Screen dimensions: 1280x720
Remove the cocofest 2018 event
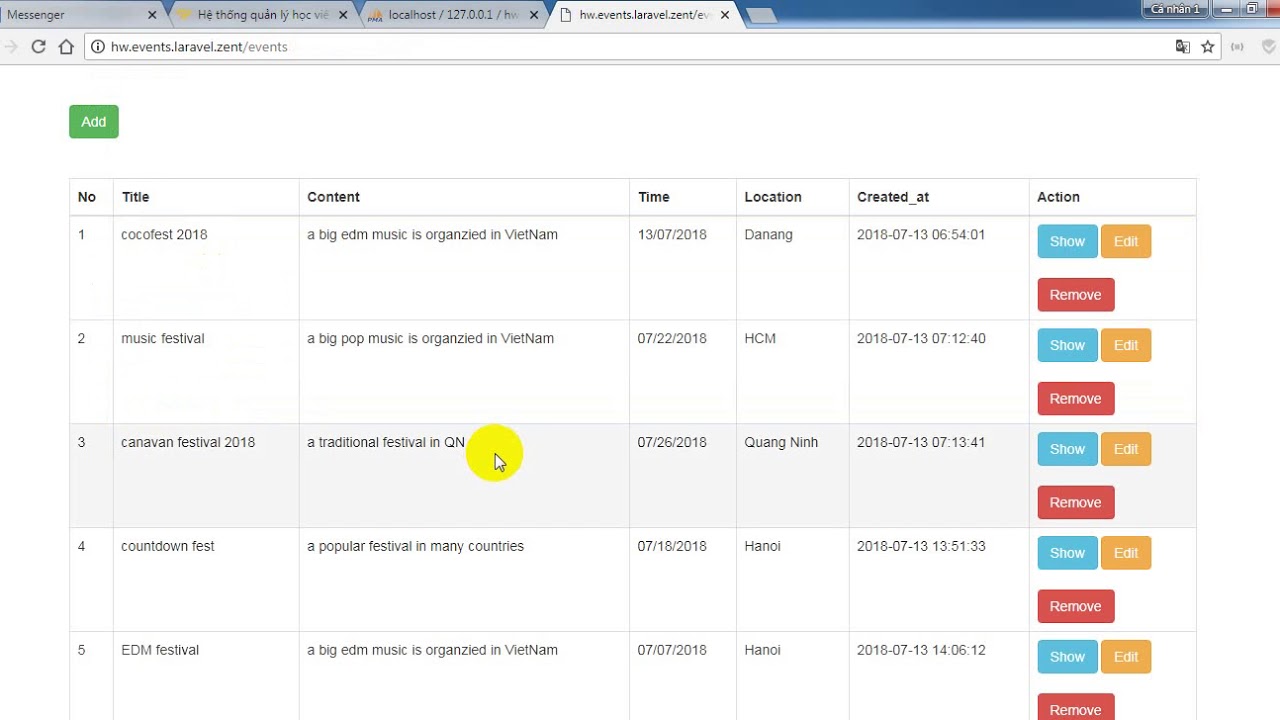coord(1076,295)
